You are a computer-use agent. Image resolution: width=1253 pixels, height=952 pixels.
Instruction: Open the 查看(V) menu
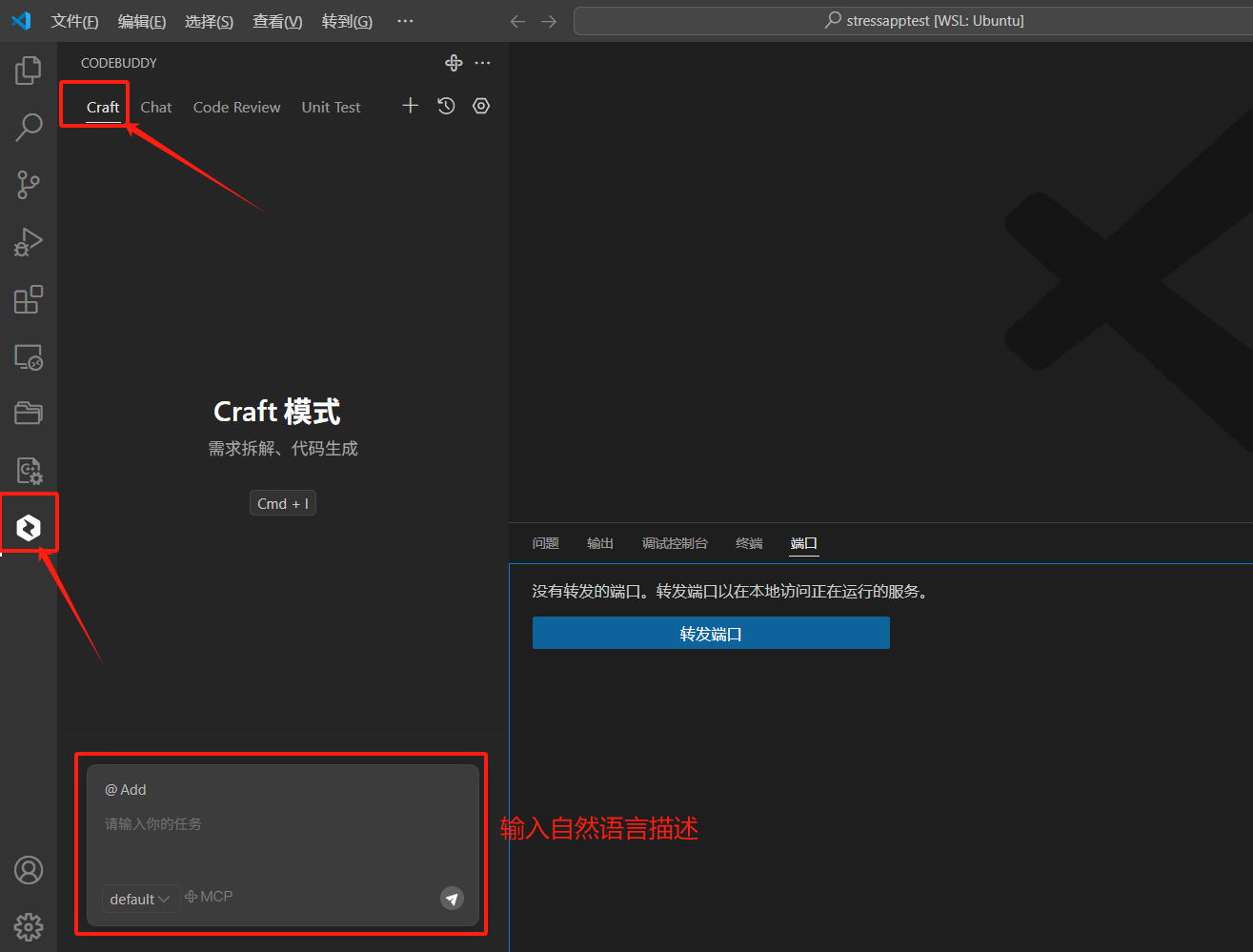[277, 21]
